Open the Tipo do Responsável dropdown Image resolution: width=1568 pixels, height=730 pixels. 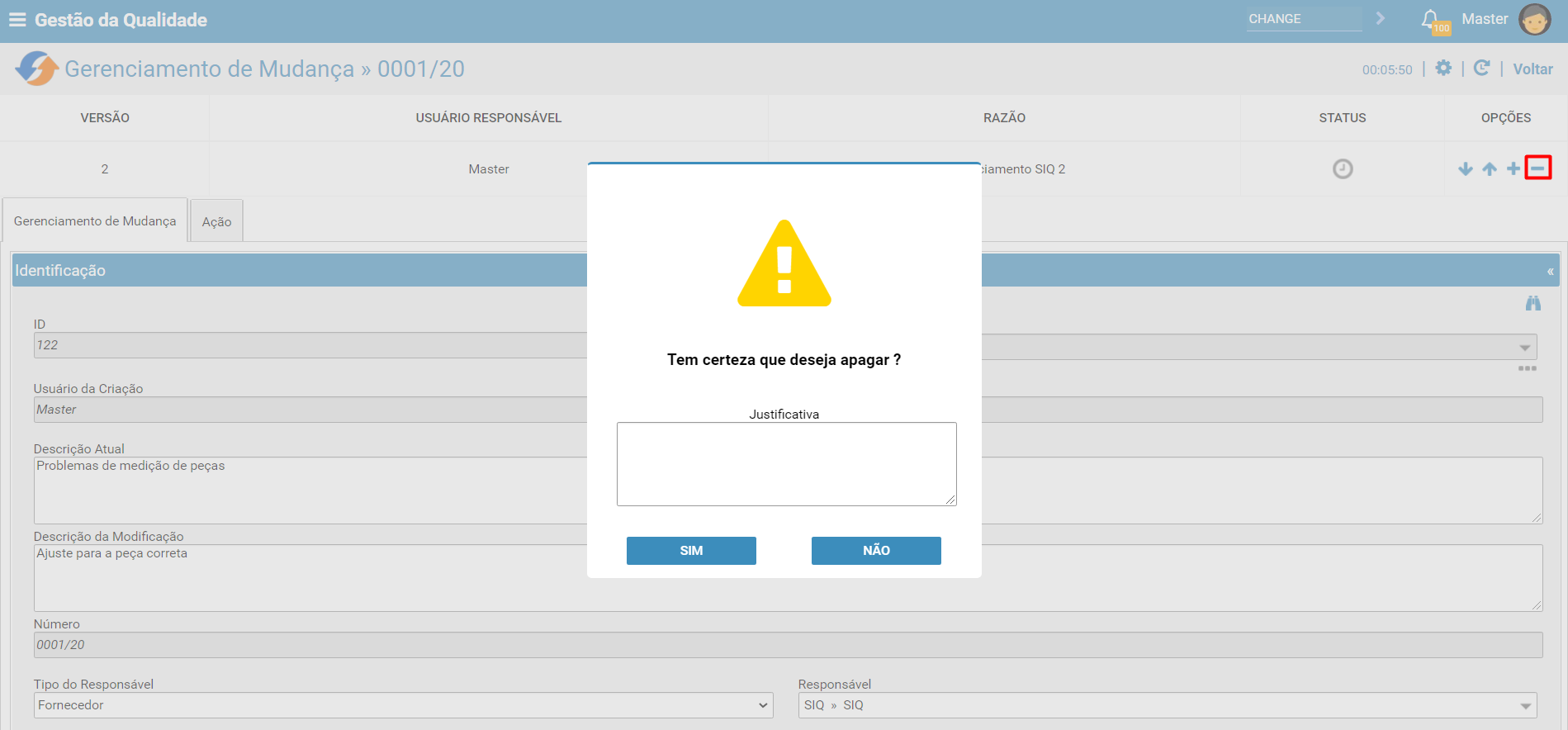pos(404,705)
